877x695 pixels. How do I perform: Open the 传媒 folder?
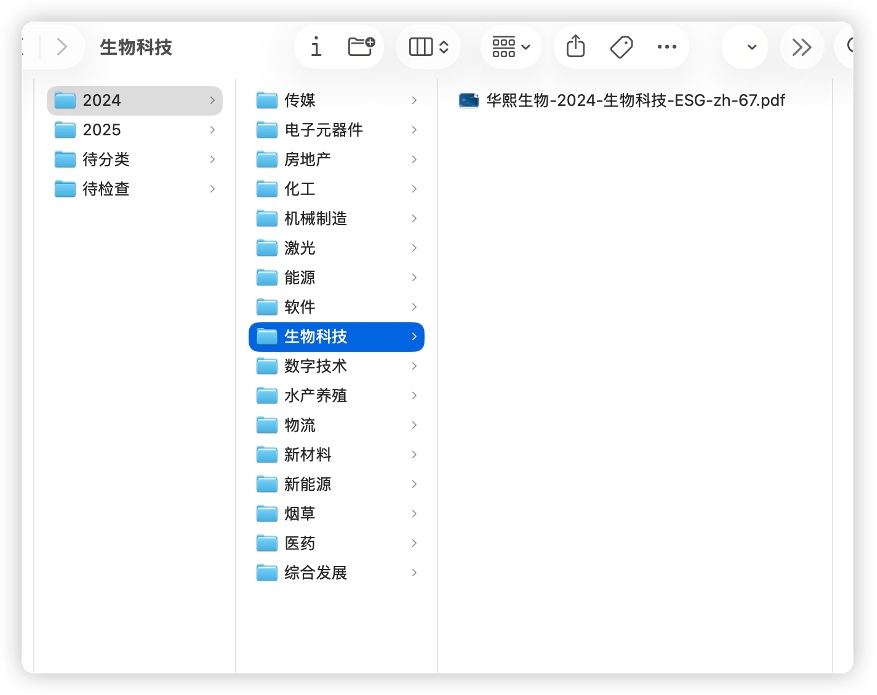pos(300,100)
